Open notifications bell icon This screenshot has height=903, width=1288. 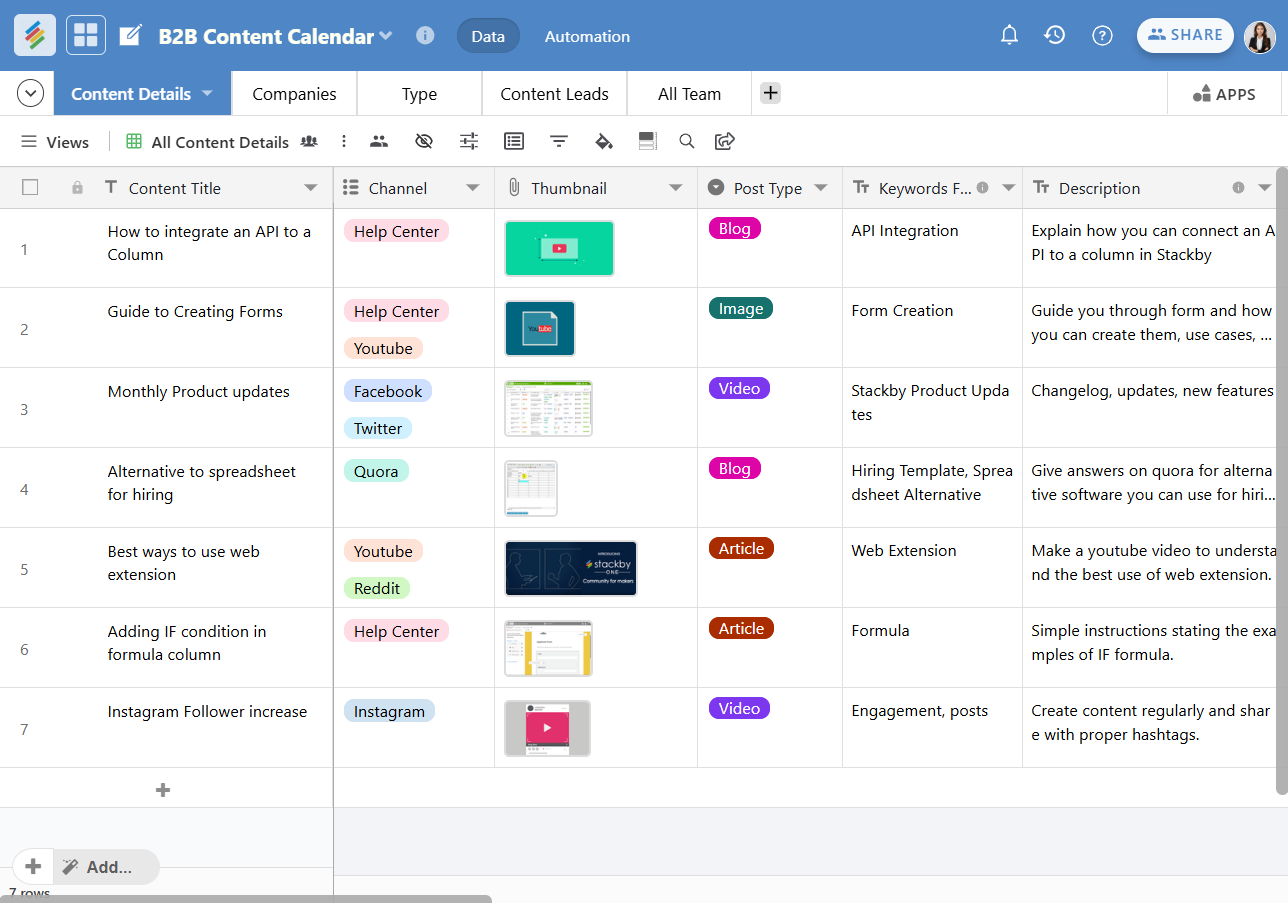(1009, 35)
